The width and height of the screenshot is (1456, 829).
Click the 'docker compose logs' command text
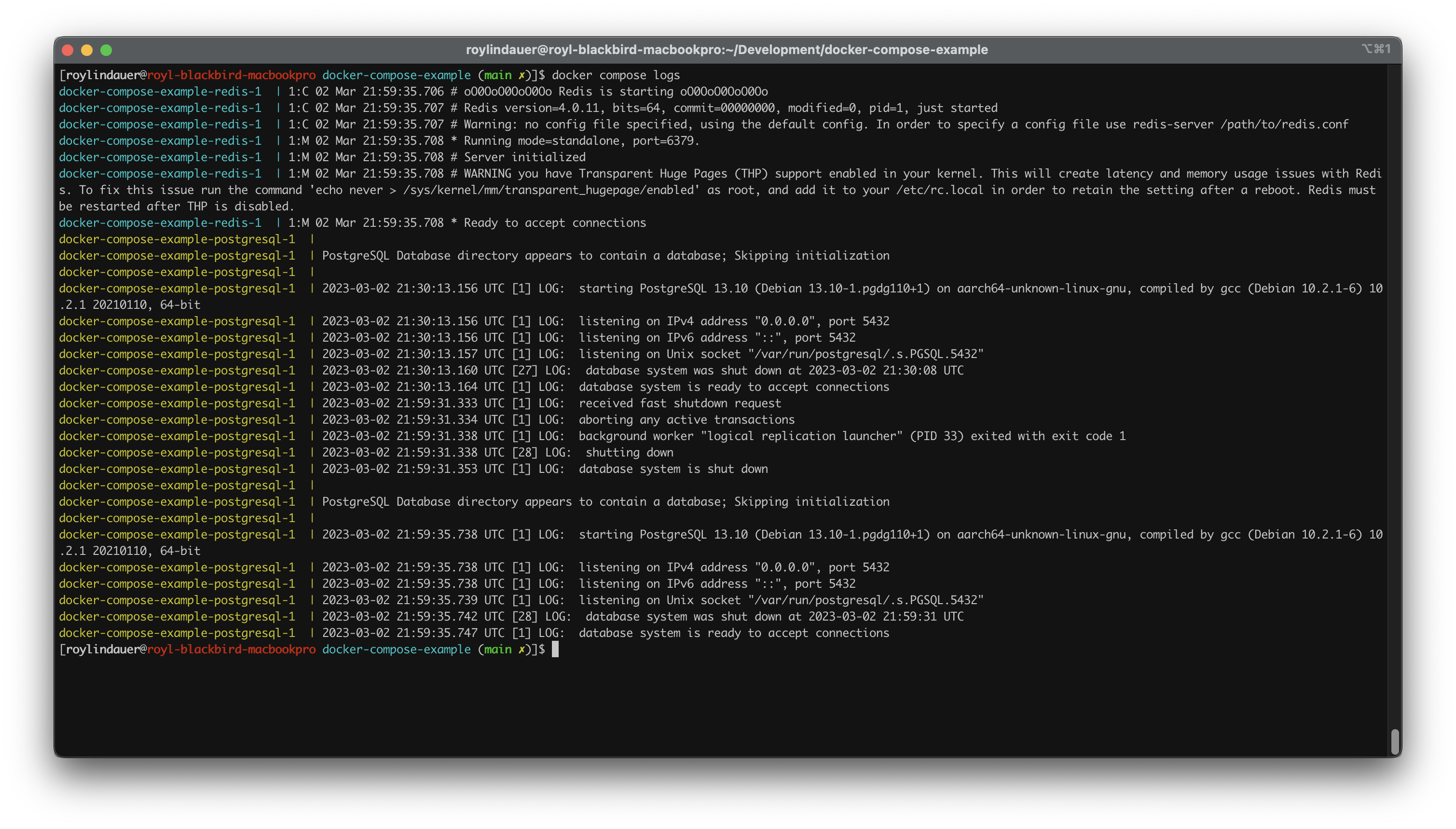tap(616, 75)
